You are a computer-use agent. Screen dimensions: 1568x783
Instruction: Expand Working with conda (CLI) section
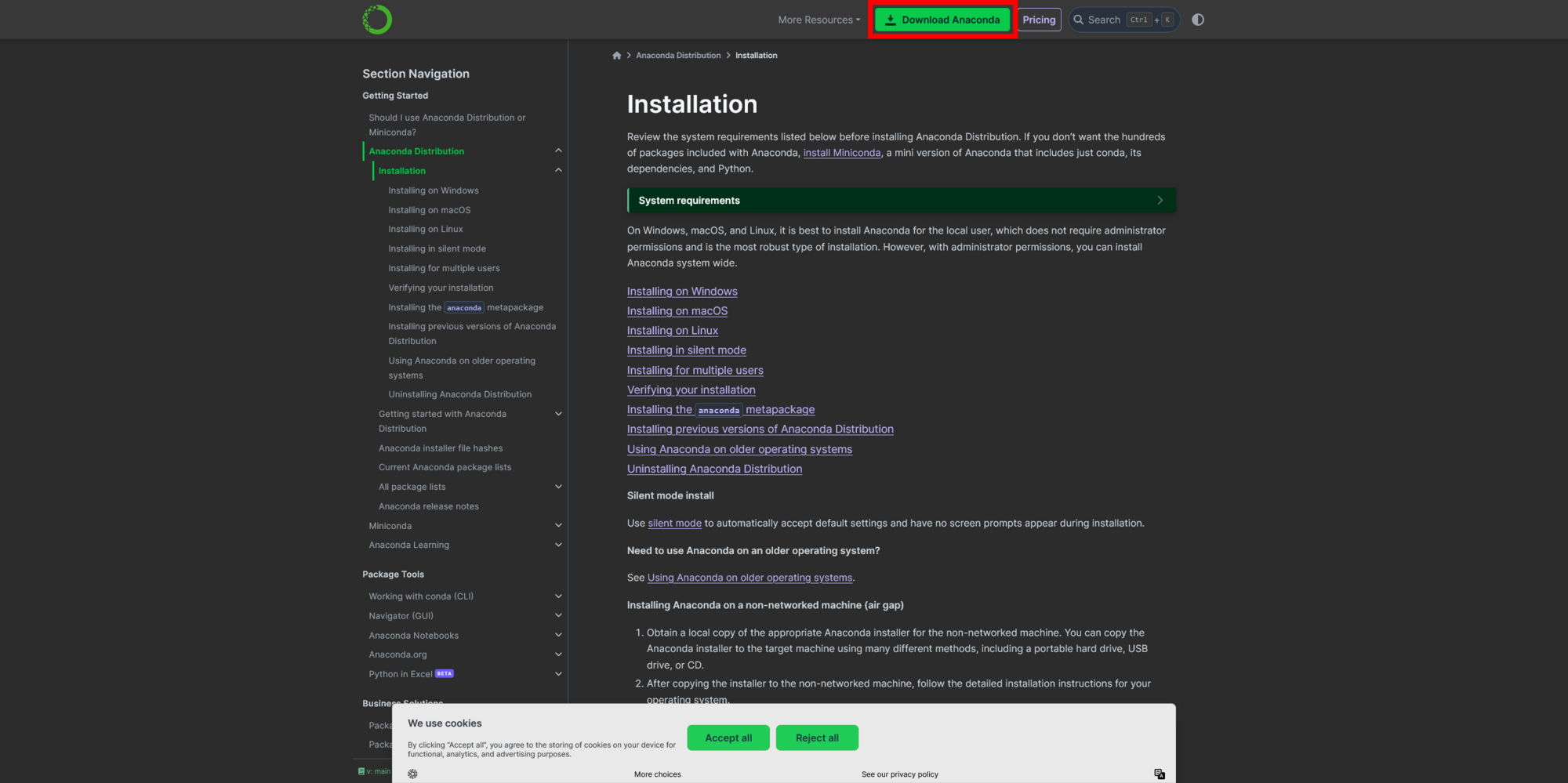[558, 596]
